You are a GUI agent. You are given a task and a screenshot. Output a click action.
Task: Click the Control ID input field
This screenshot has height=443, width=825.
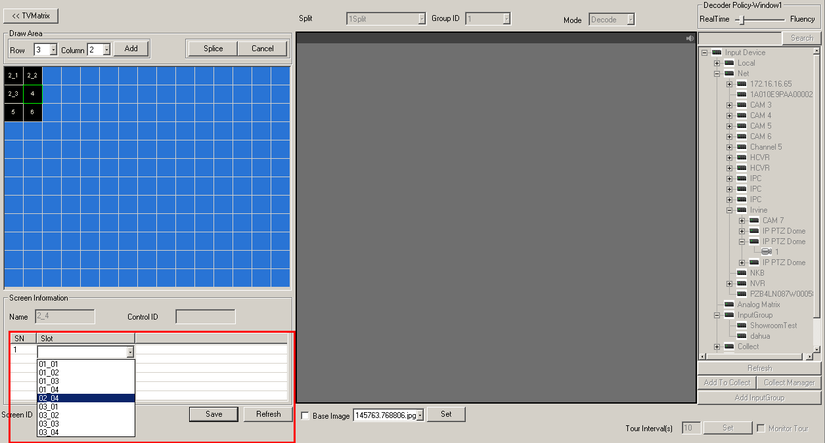(205, 317)
